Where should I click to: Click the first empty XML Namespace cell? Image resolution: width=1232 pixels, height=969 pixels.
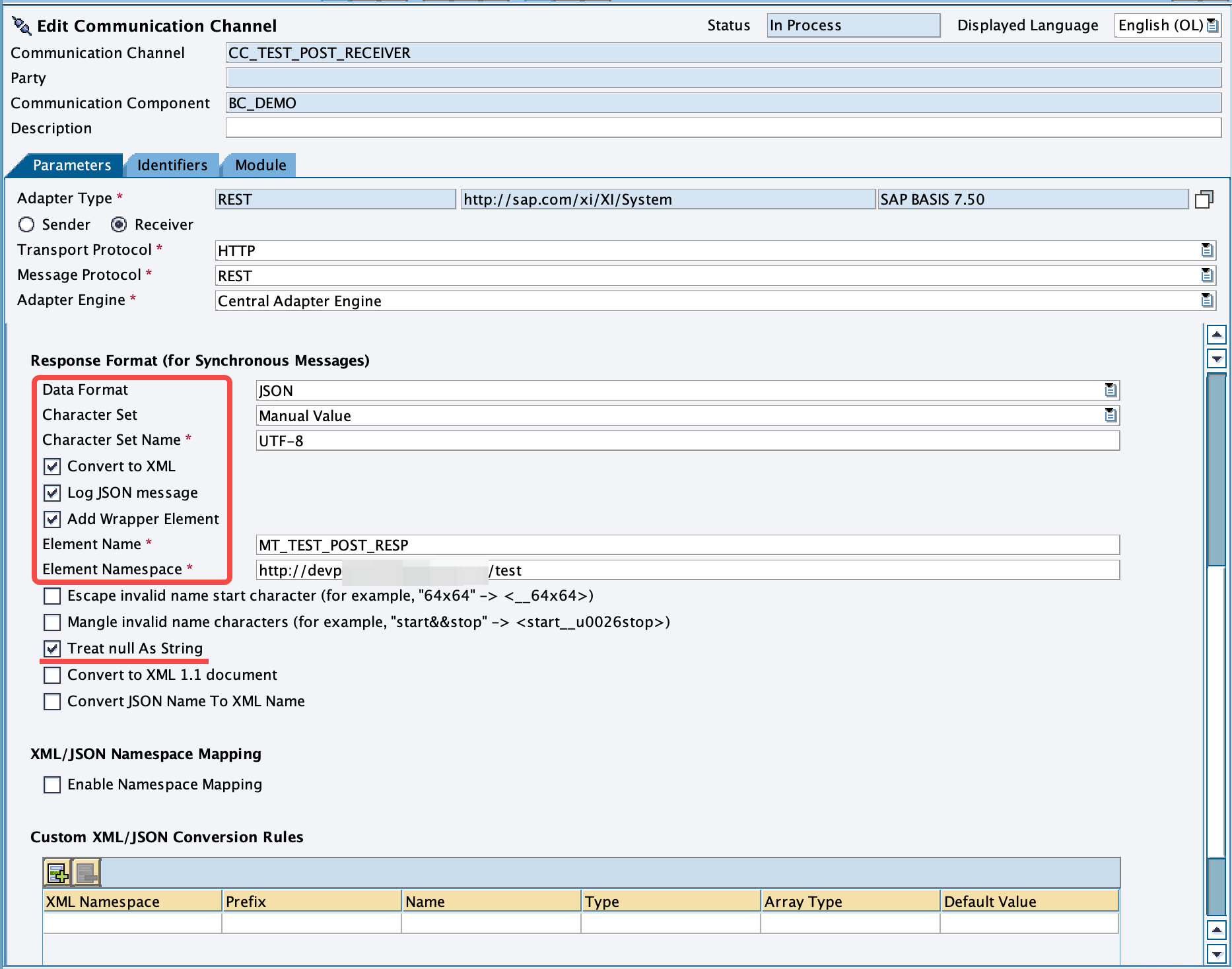click(133, 923)
